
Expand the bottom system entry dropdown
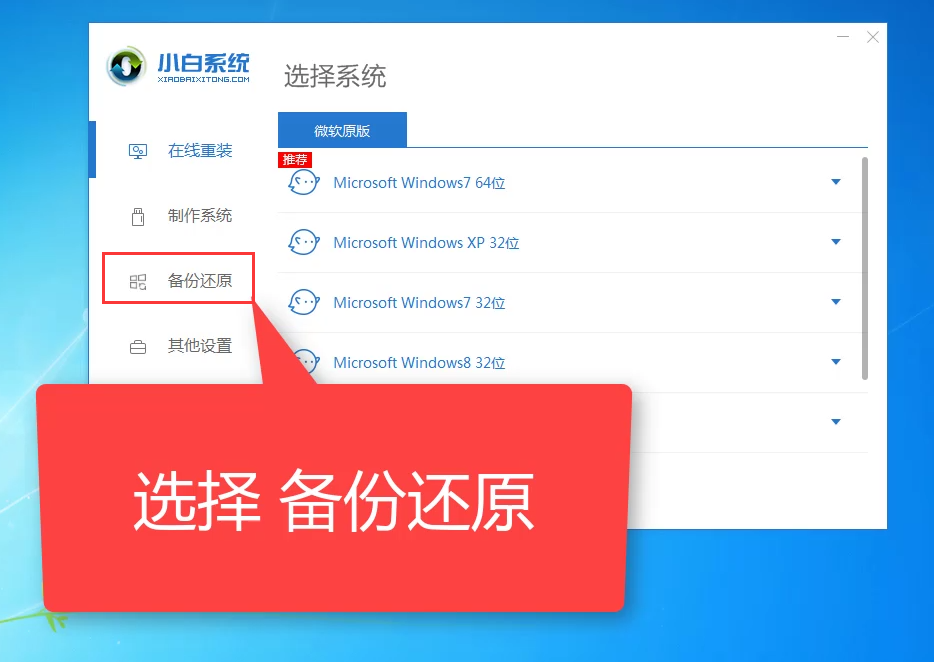pos(836,422)
